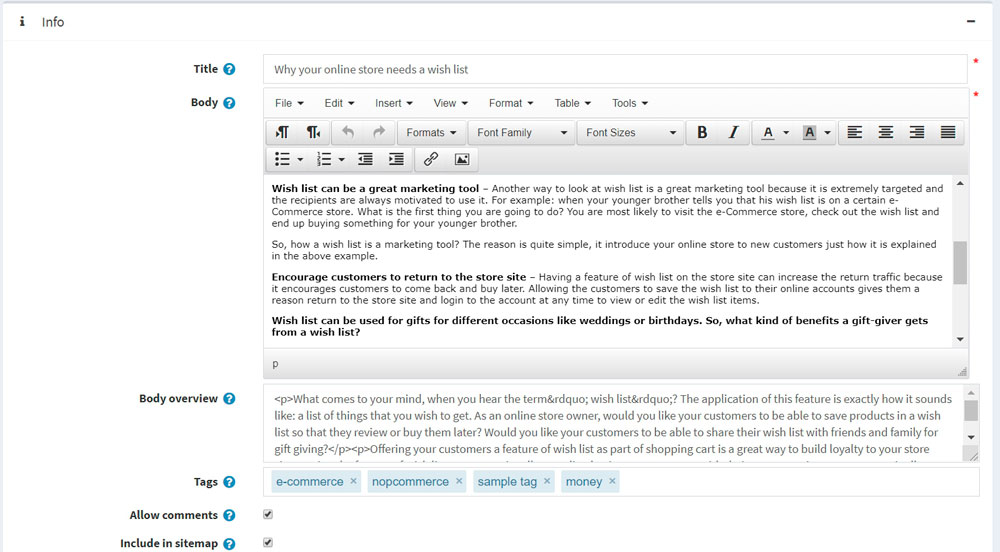Justify text with full alignment icon
The image size is (1000, 552).
948,132
